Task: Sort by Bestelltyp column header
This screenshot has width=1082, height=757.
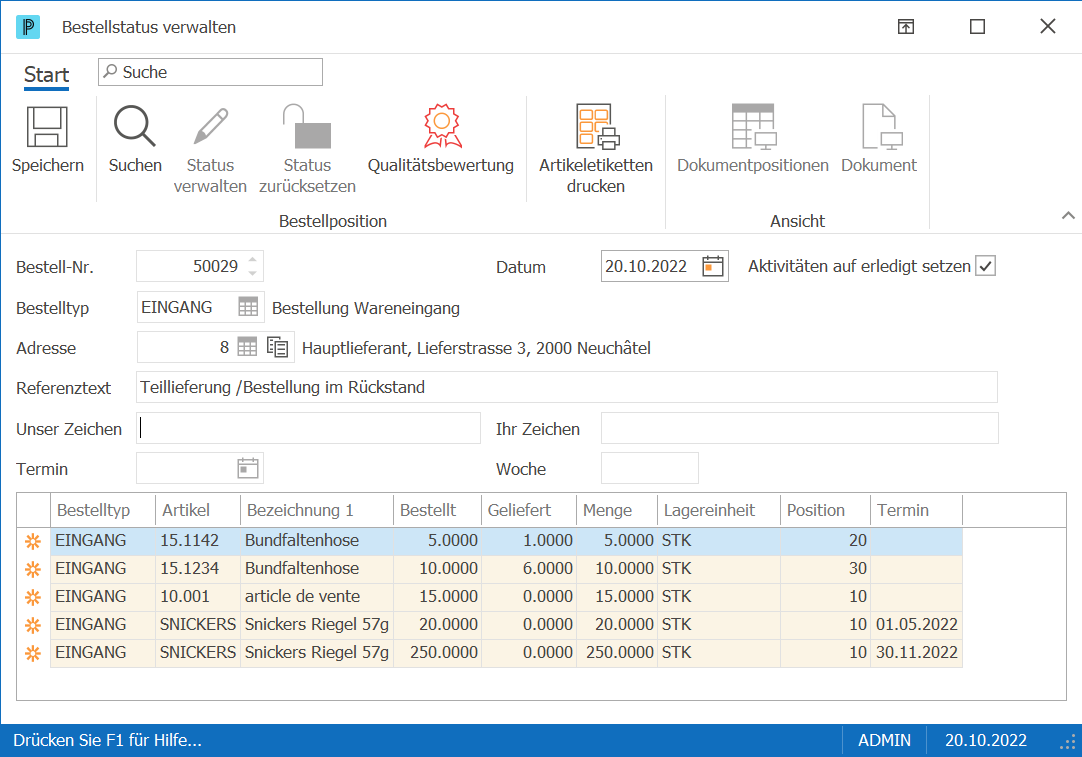Action: (104, 511)
